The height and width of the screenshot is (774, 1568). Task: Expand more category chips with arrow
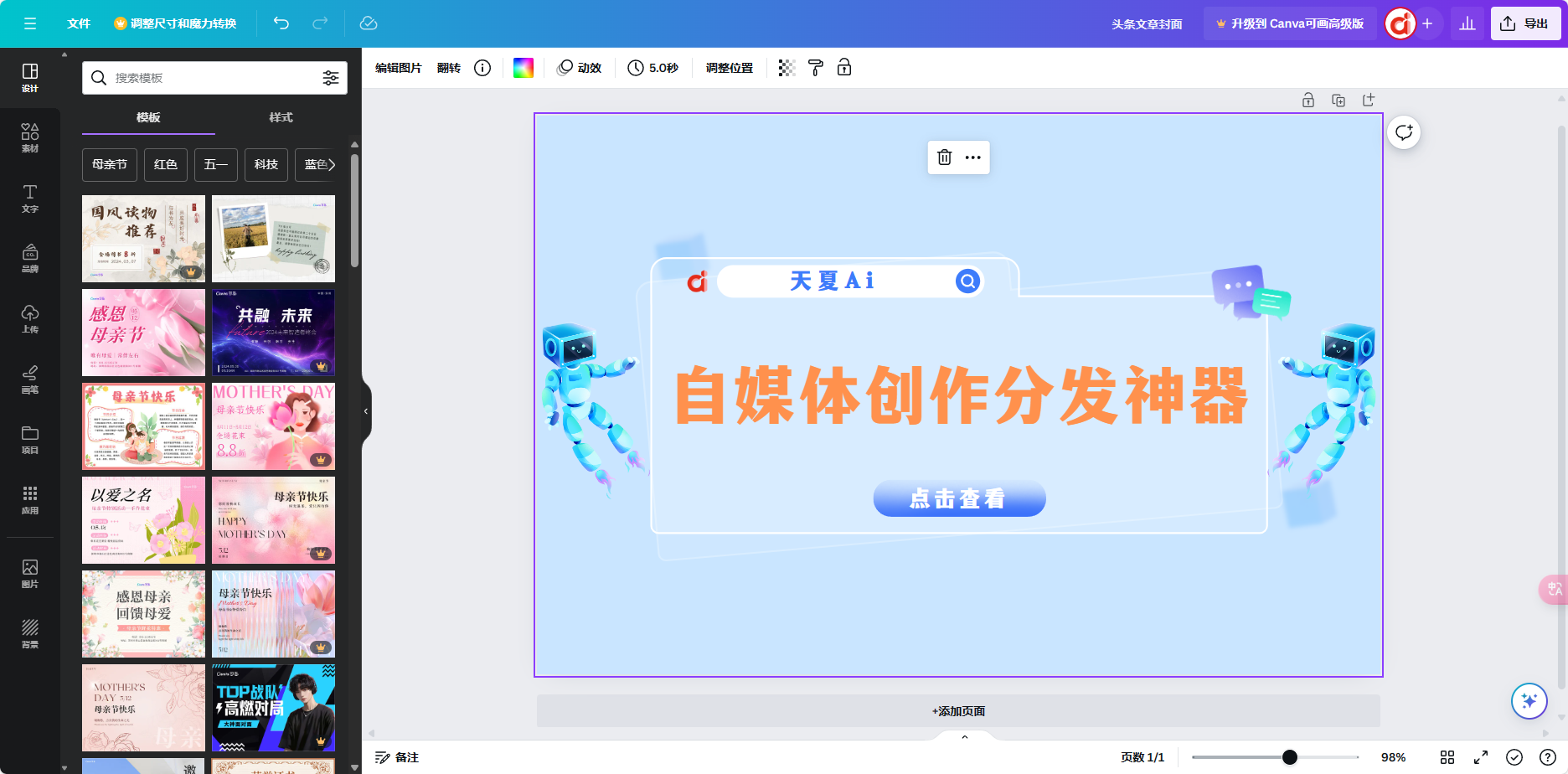pyautogui.click(x=332, y=164)
